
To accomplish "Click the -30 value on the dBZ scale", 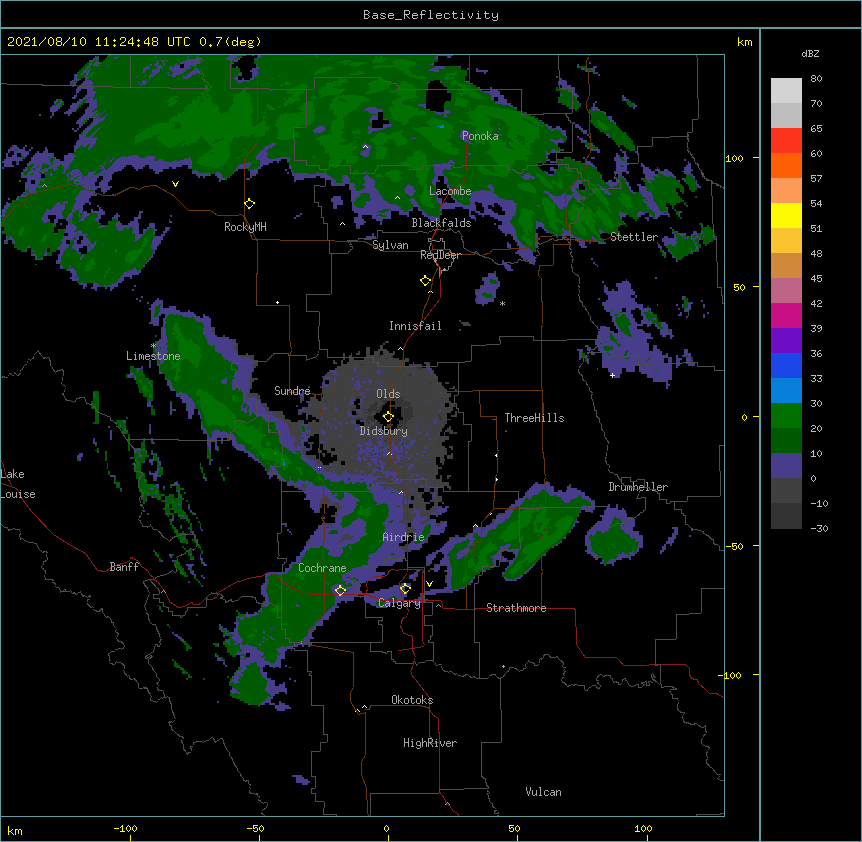I will click(819, 528).
